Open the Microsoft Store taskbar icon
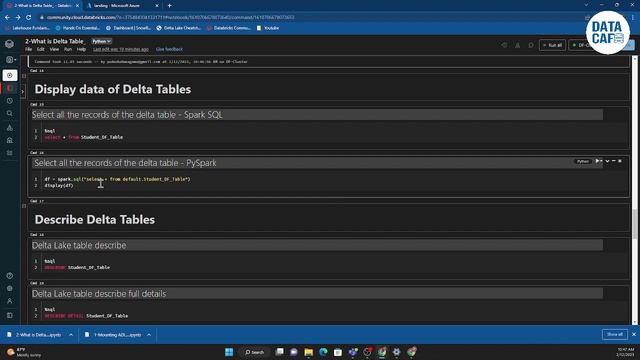This screenshot has height=360, width=640. (338, 352)
